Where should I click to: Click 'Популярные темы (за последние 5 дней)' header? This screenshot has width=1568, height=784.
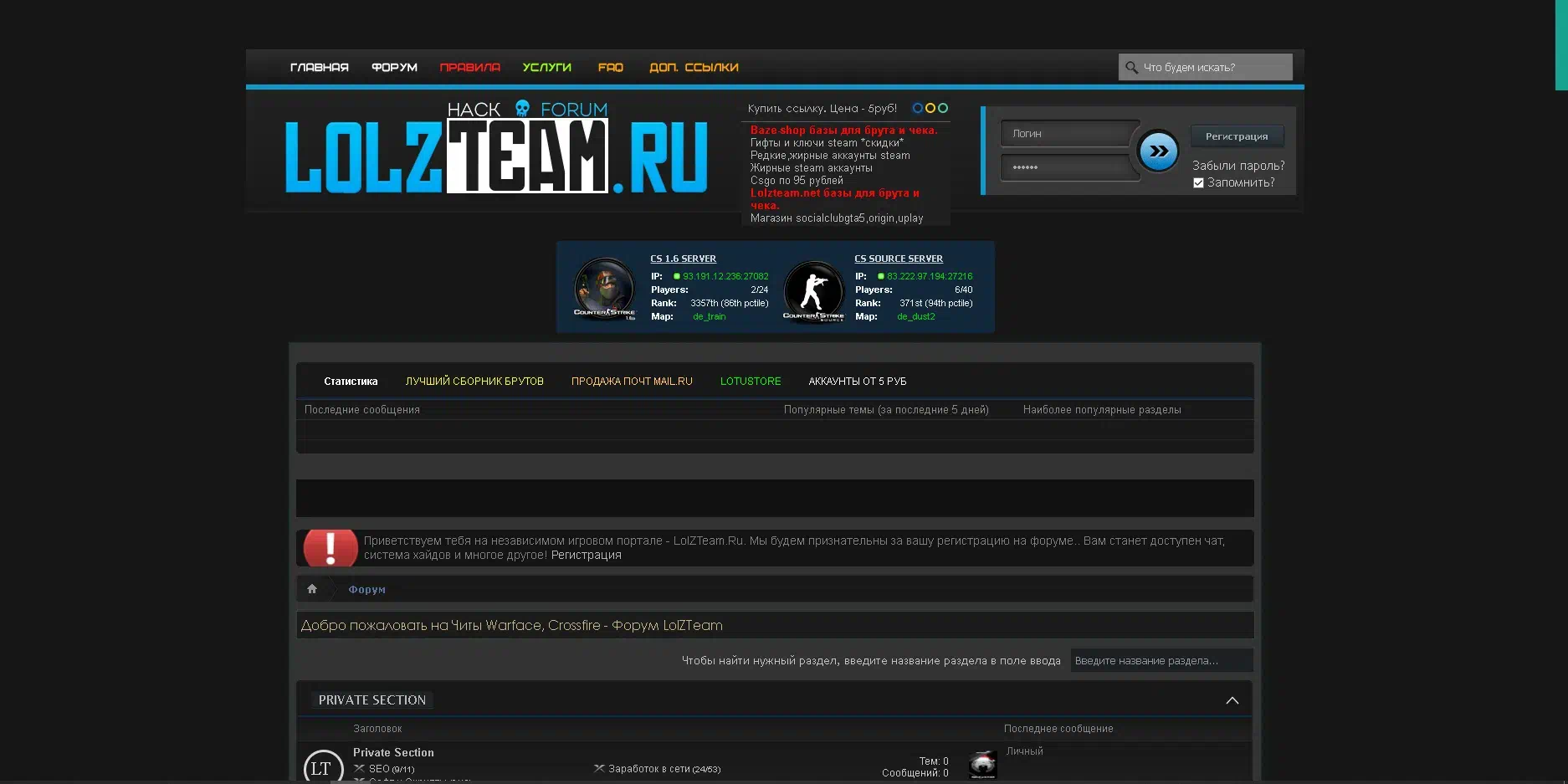[886, 409]
